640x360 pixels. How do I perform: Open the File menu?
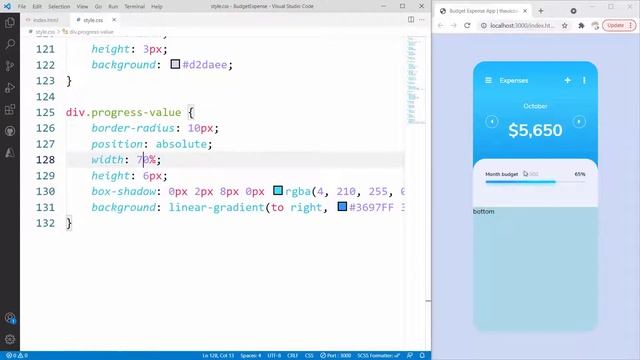coord(22,6)
